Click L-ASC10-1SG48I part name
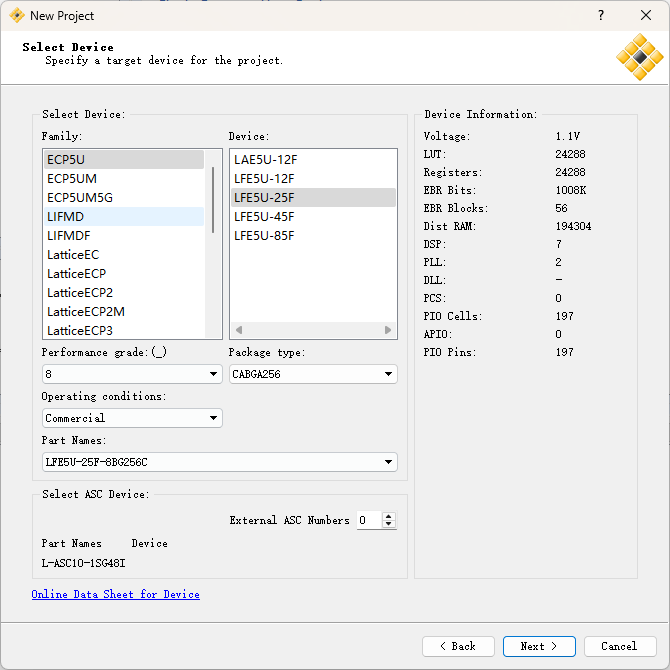670x670 pixels. [83, 563]
